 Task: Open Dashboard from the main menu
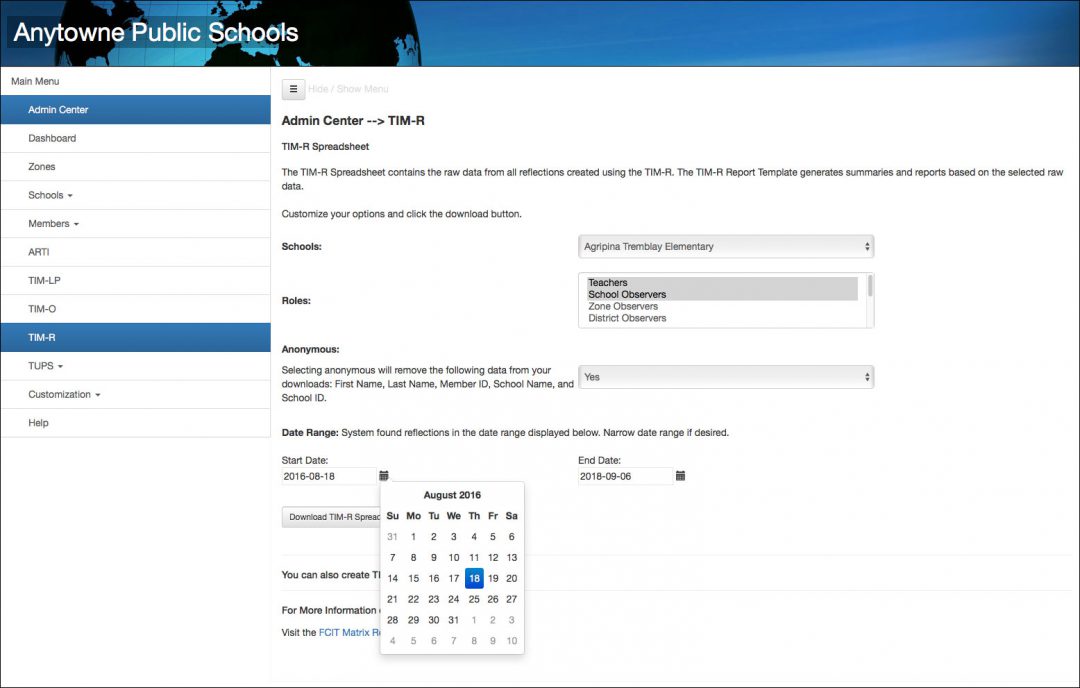(x=52, y=138)
